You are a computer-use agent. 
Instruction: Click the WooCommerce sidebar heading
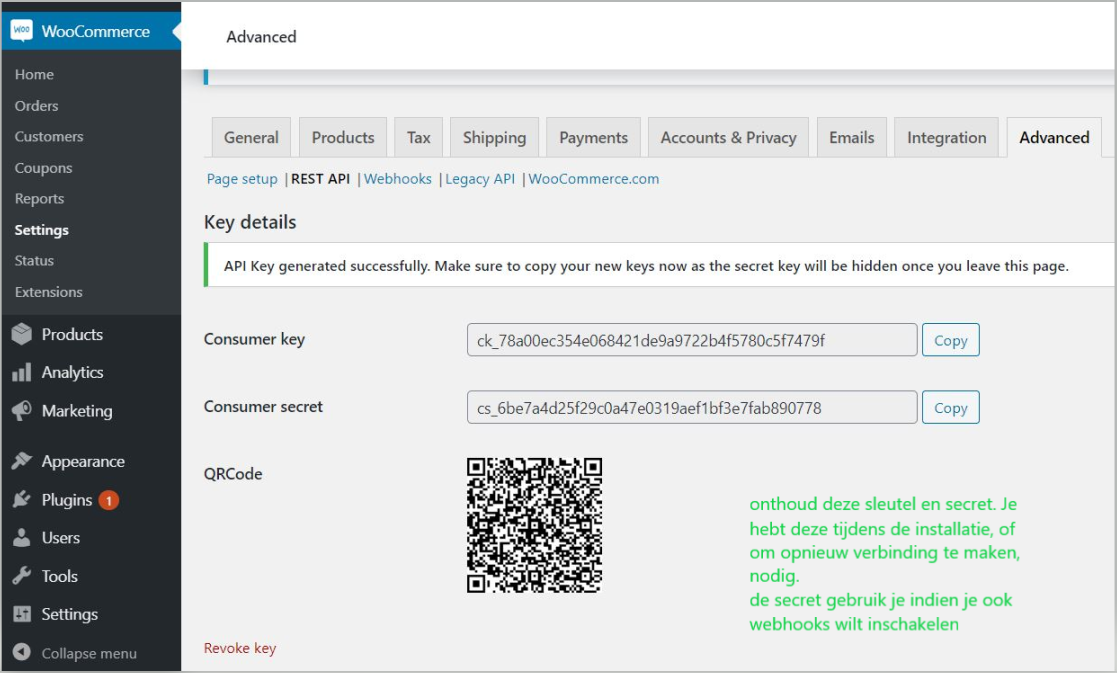(x=95, y=31)
